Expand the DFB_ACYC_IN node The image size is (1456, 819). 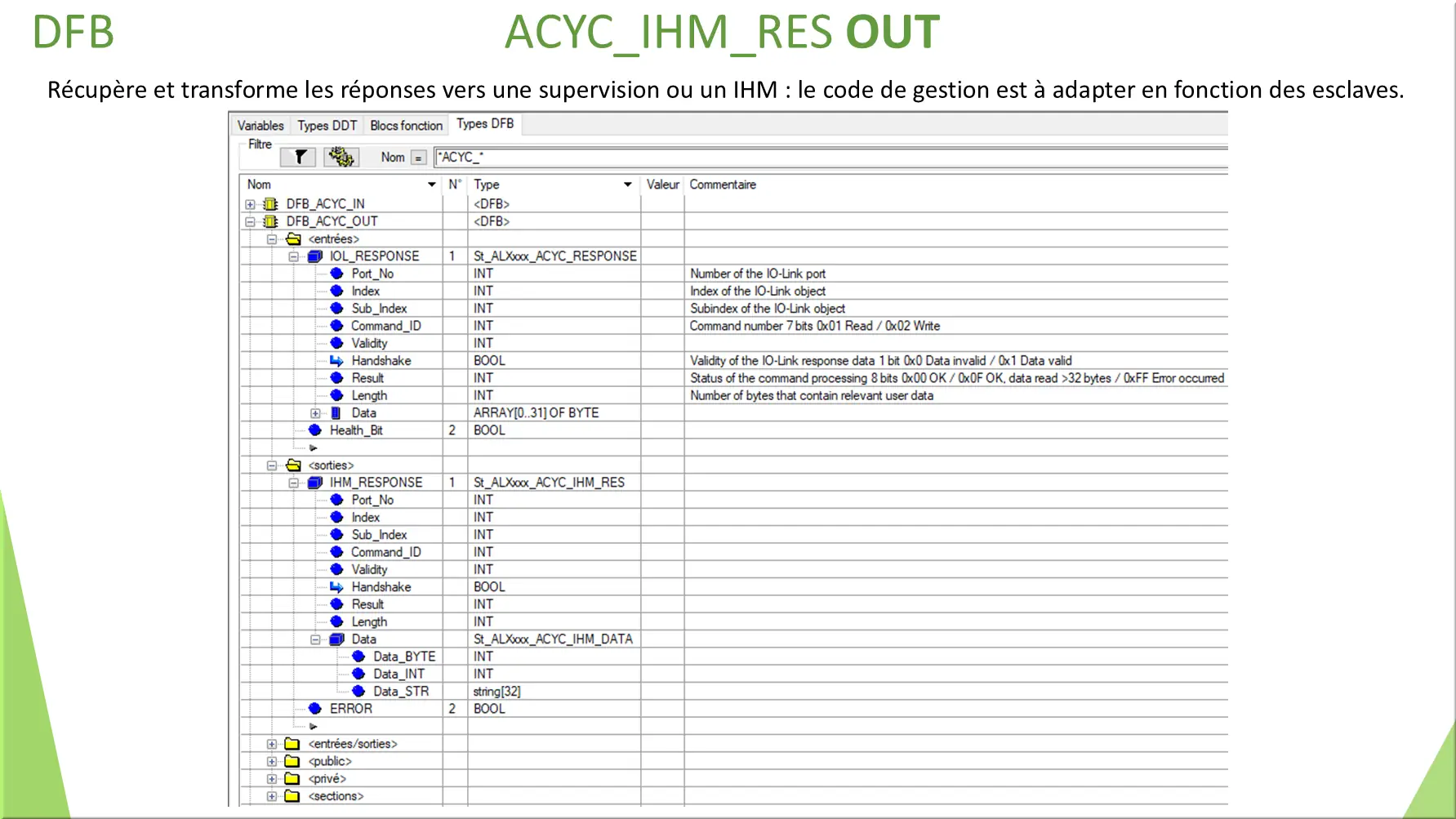(250, 204)
